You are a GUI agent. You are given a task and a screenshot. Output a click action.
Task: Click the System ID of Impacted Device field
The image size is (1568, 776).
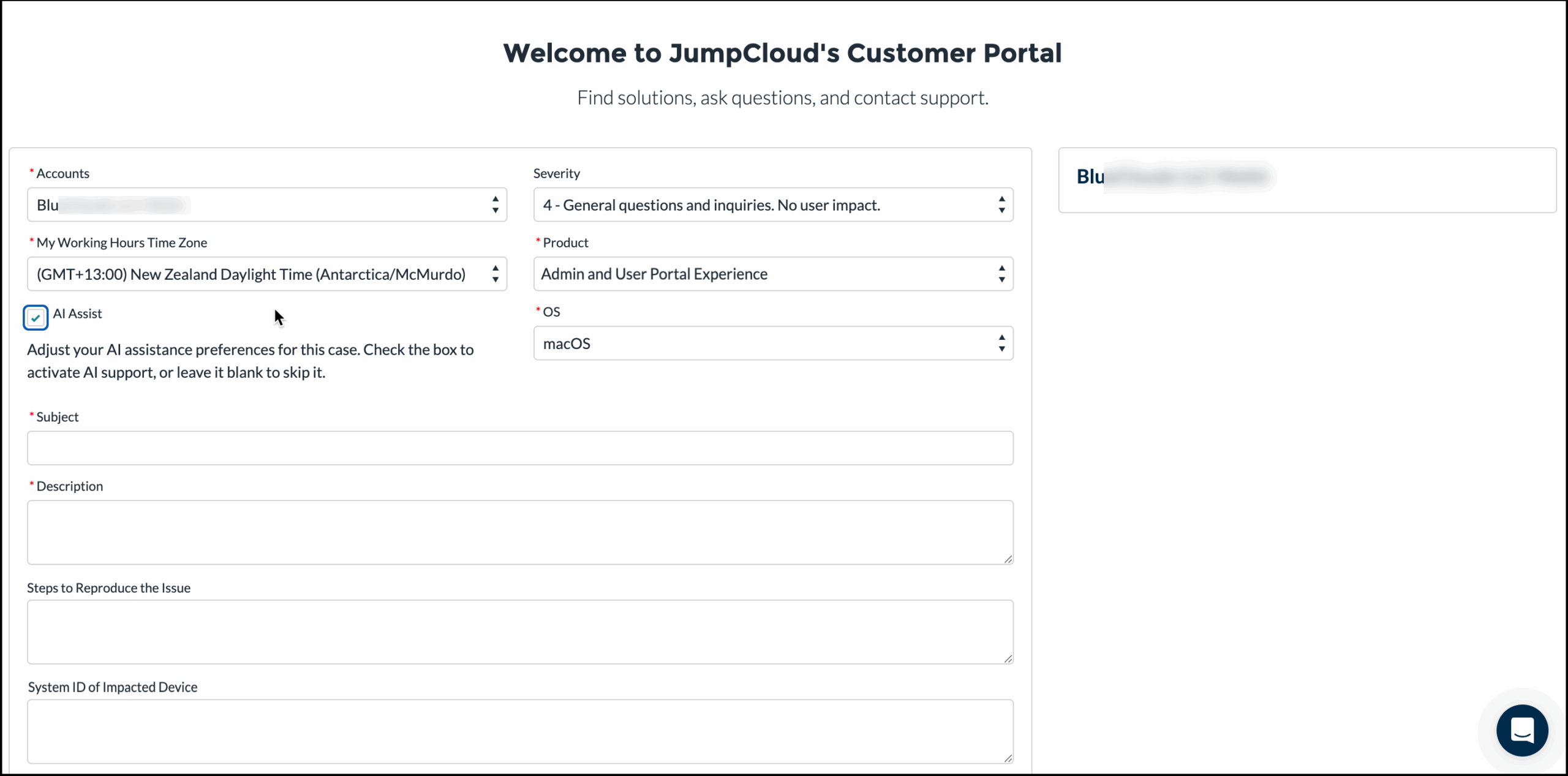coord(520,731)
